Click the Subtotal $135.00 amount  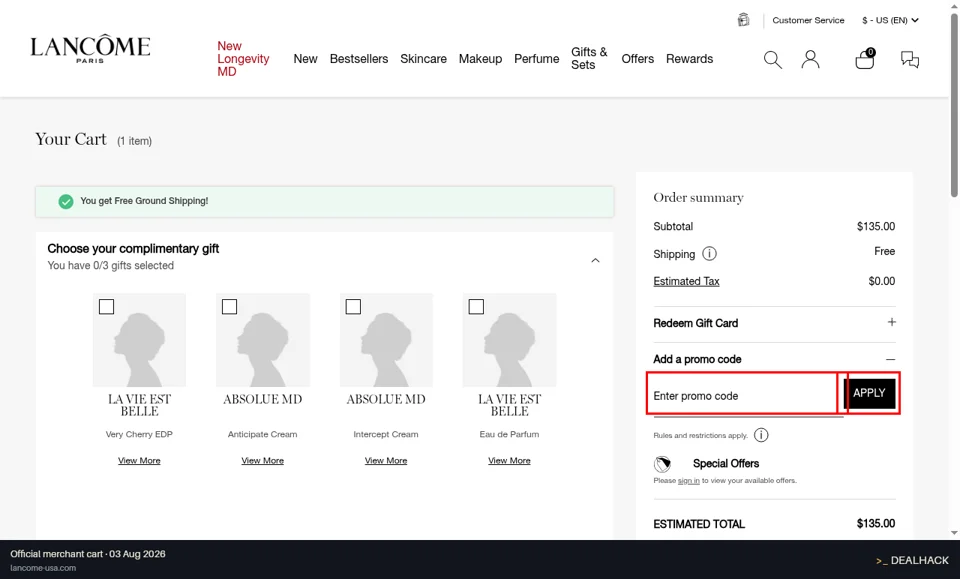coord(876,226)
